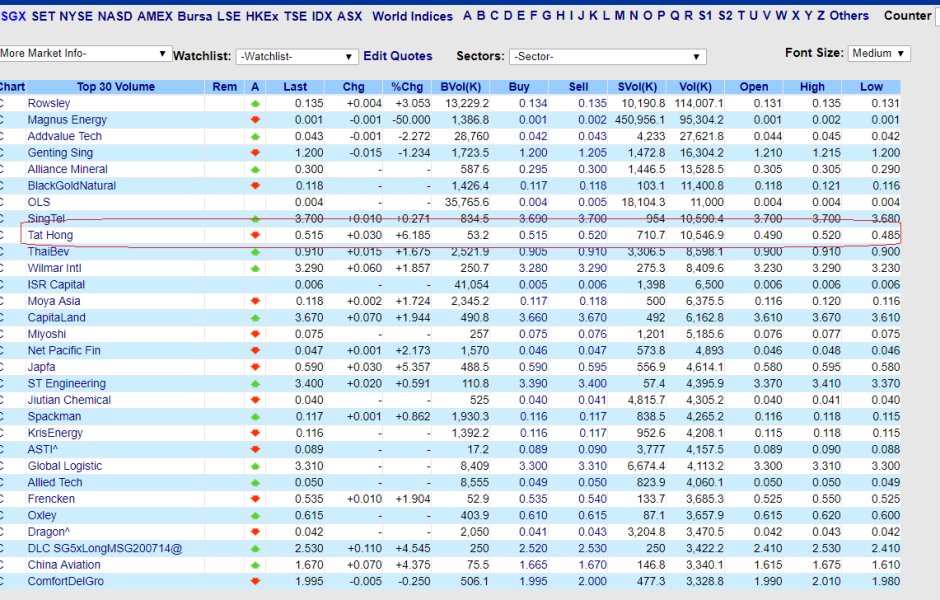Click the green up arrow for ST Engineering
Screen dimensions: 940x600
coord(255,384)
